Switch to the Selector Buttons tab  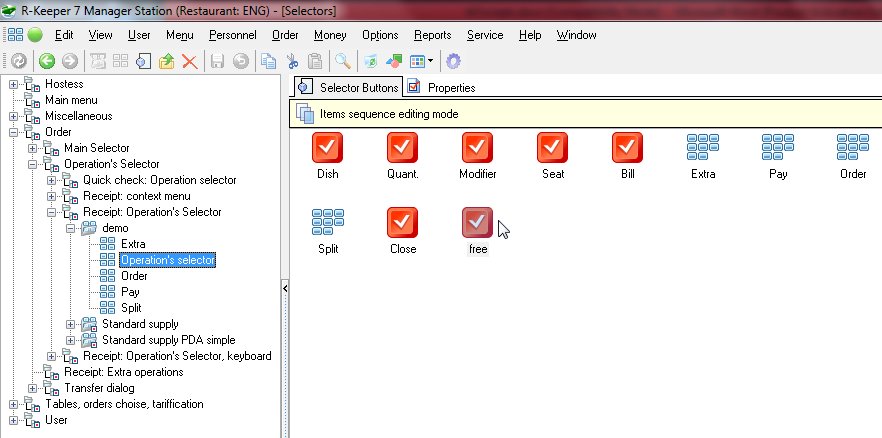349,87
